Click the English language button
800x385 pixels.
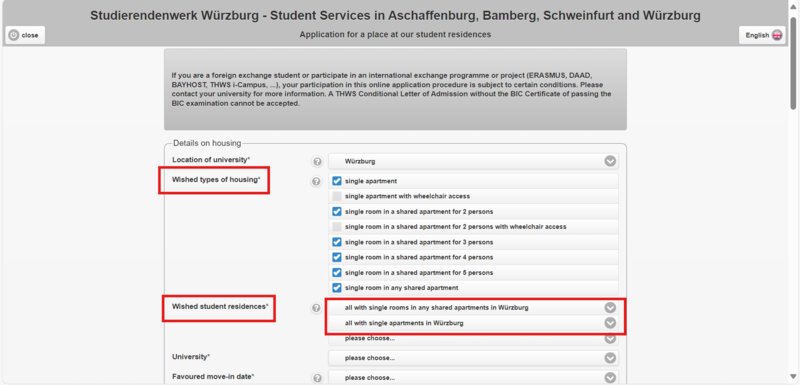click(763, 35)
